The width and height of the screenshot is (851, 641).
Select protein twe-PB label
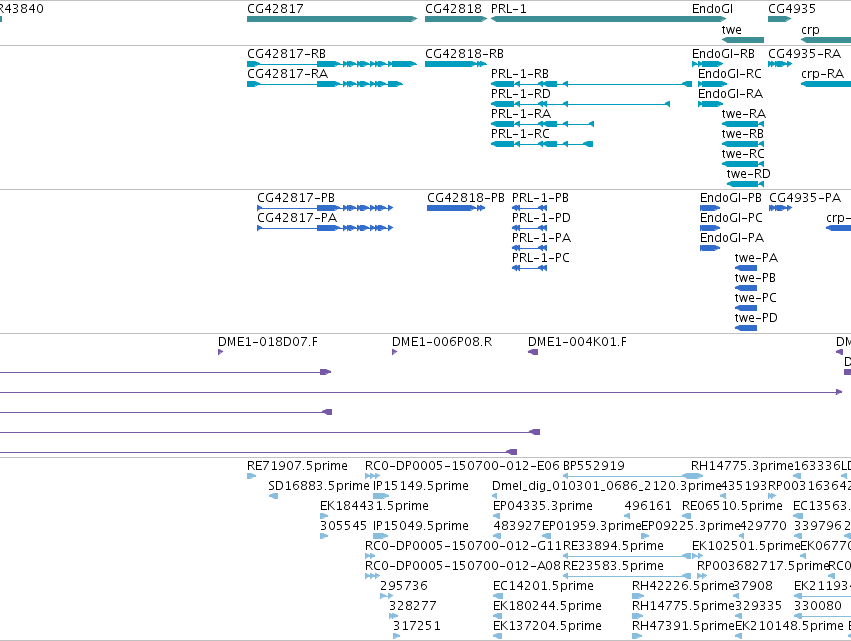click(755, 278)
